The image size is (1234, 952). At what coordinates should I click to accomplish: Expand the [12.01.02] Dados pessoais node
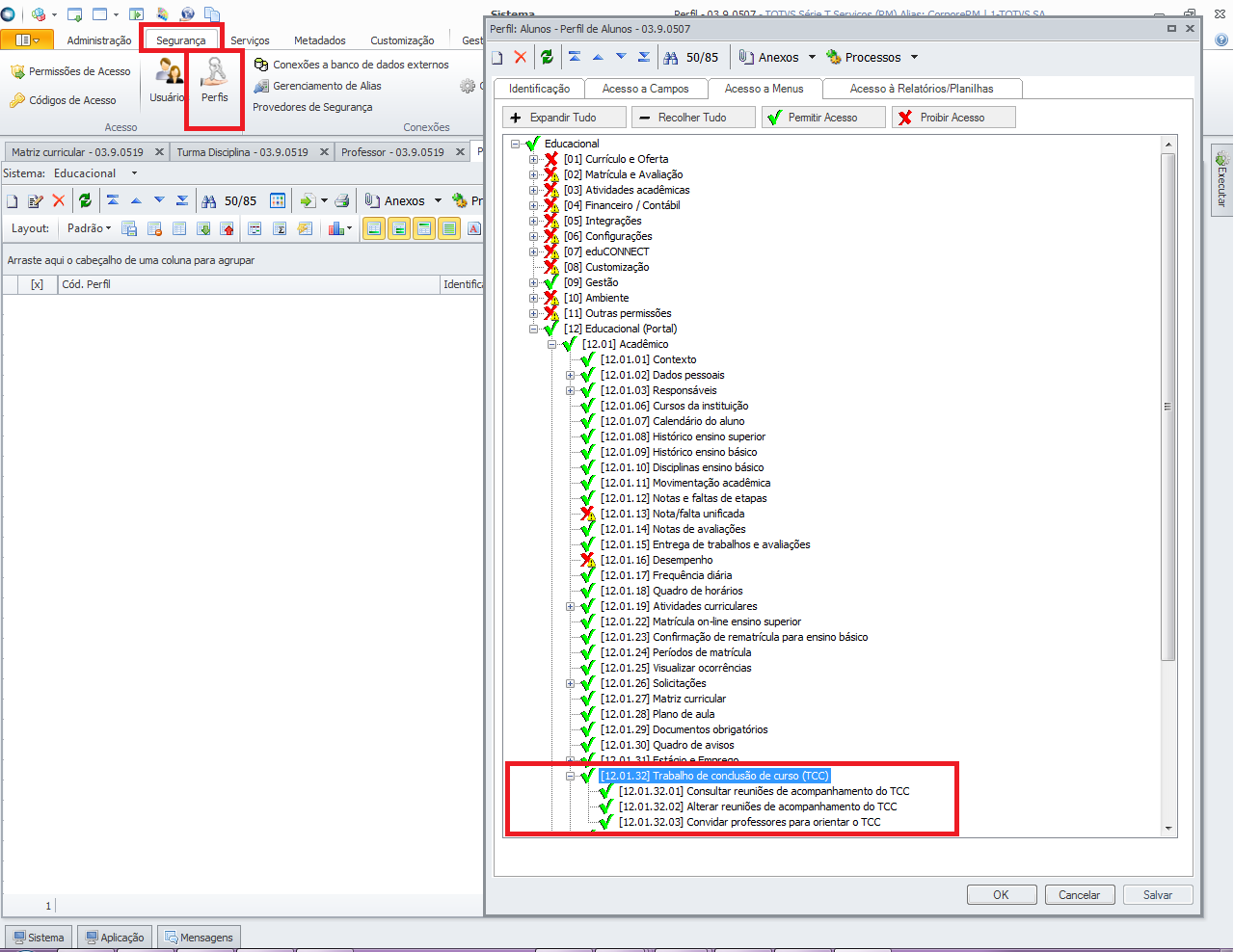[x=570, y=375]
